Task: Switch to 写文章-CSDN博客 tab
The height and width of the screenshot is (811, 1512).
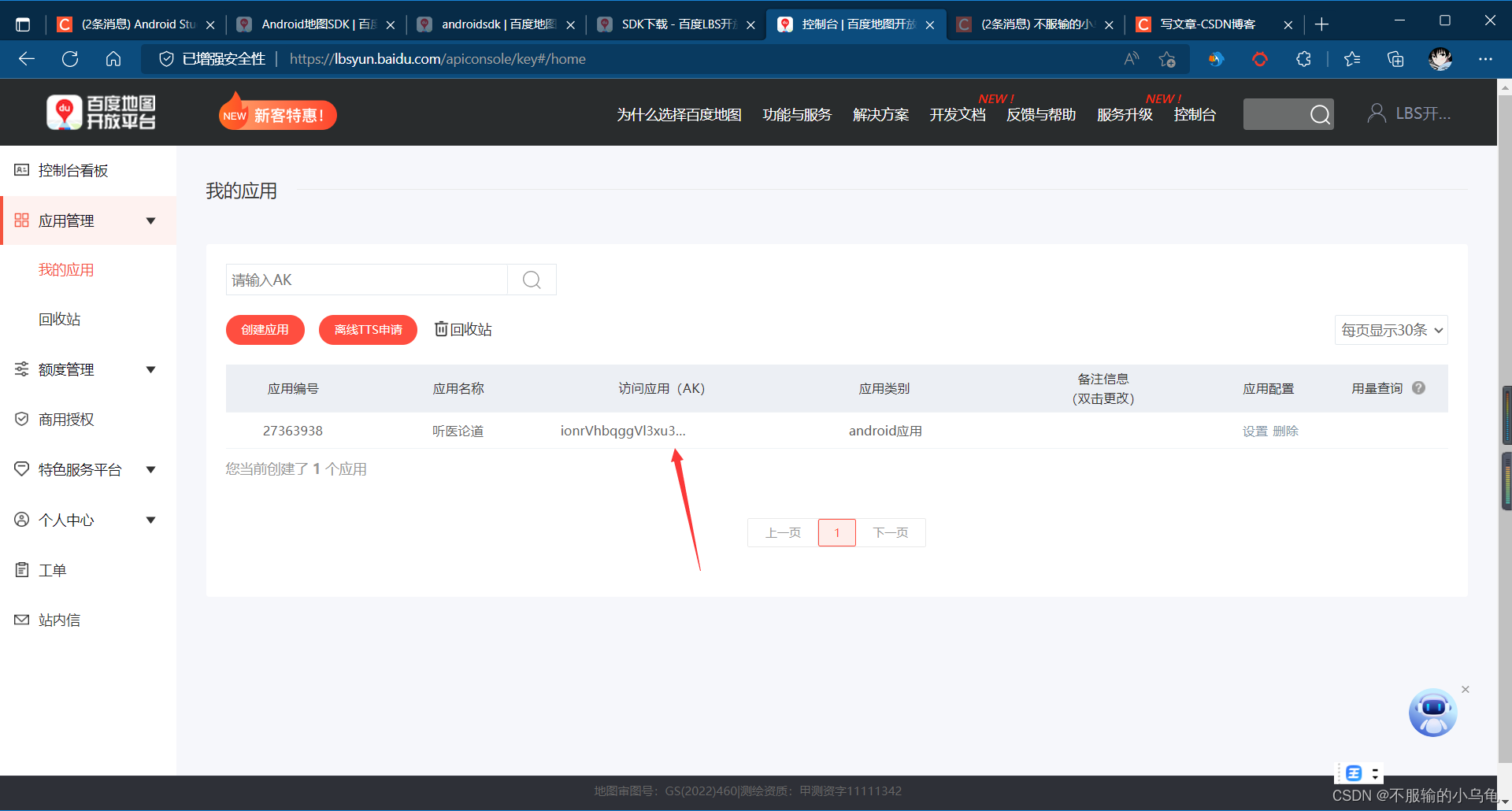Action: tap(1214, 24)
